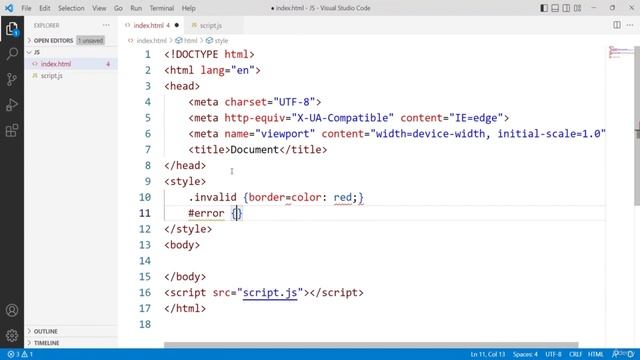Open Customize Layout icon
This screenshot has height=360, width=640.
tap(577, 8)
